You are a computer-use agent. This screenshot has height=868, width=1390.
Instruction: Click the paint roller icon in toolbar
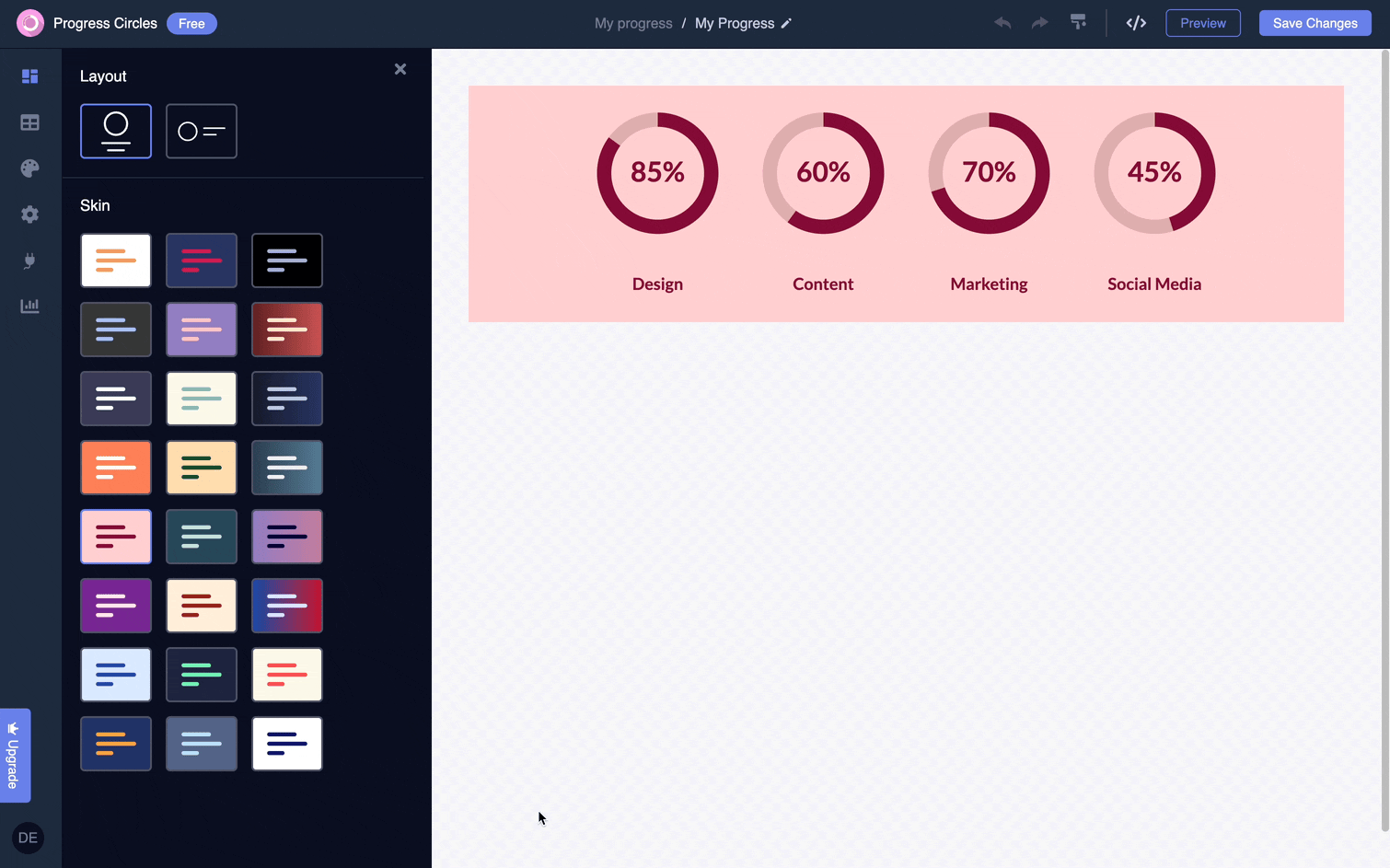point(1078,22)
